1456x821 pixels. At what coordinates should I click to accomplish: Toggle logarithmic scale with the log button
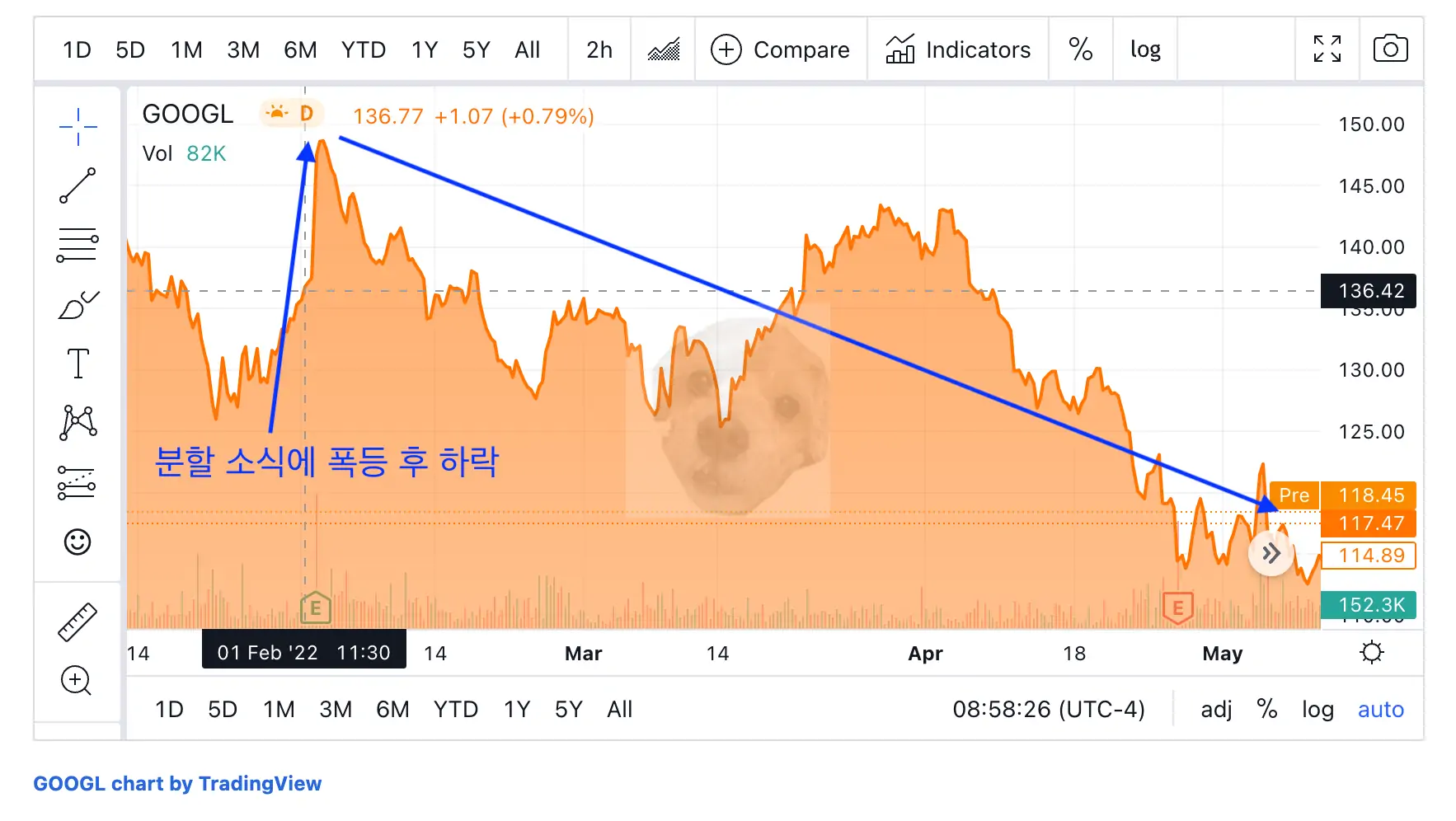pyautogui.click(x=1145, y=49)
